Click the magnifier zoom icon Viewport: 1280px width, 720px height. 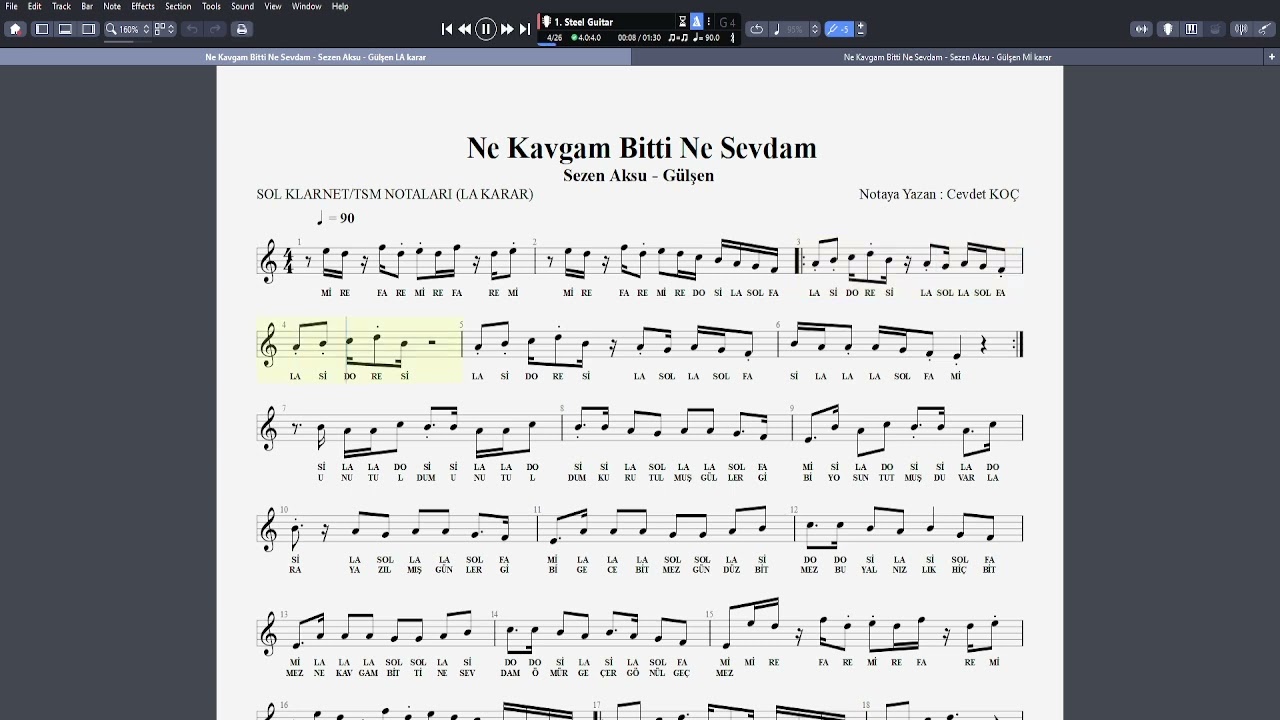[111, 29]
